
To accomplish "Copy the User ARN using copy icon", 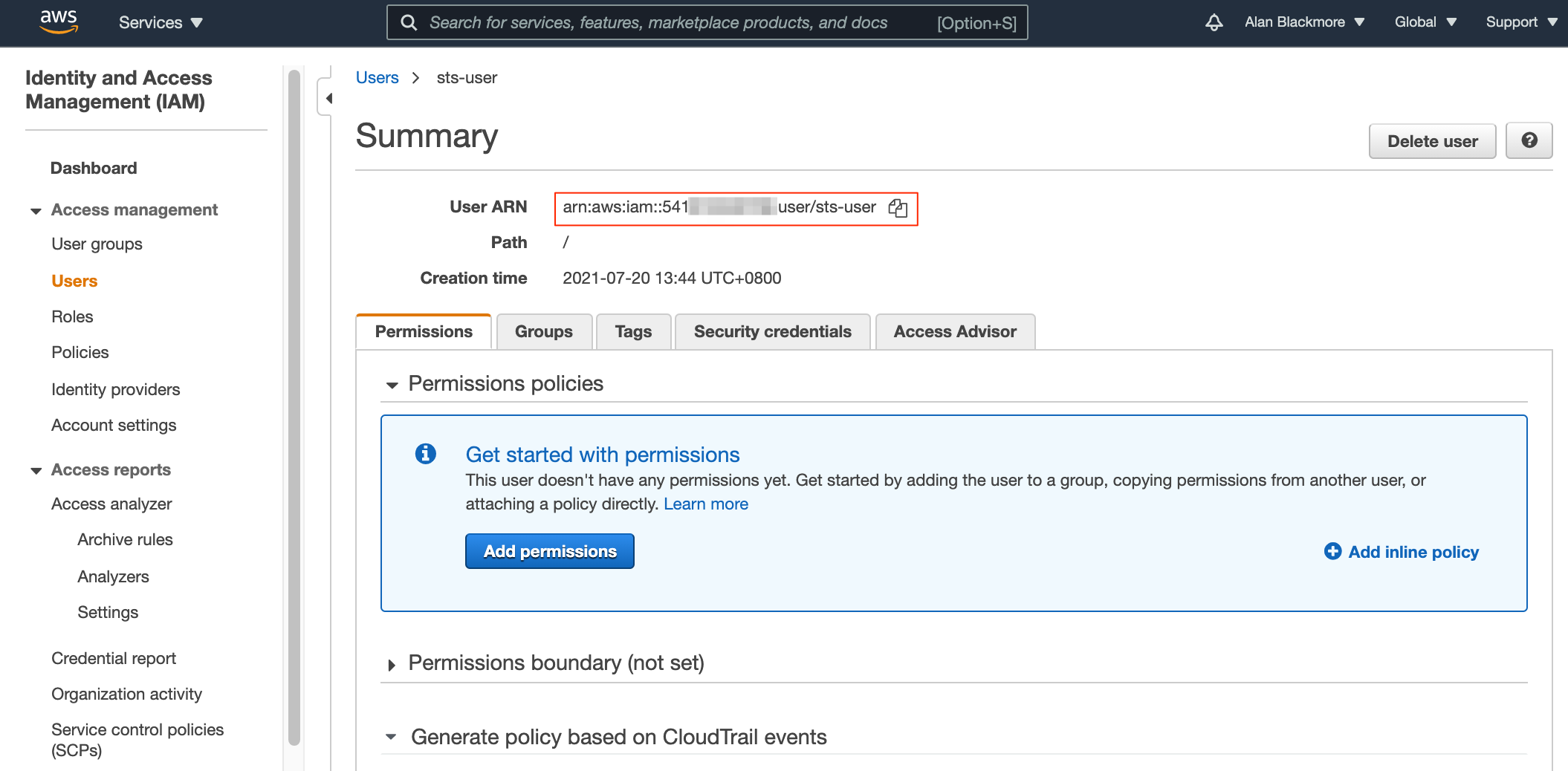I will 898,209.
